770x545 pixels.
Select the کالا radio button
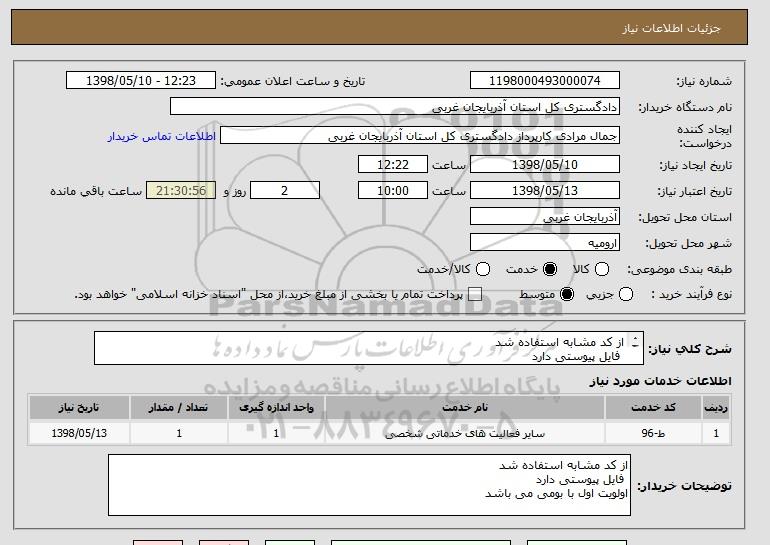point(602,269)
